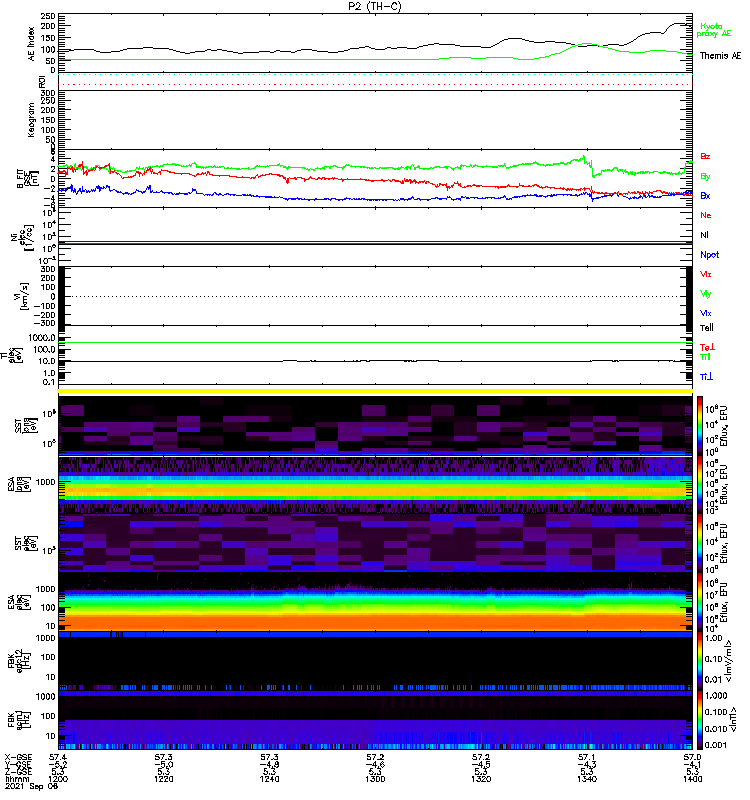The width and height of the screenshot is (750, 800).
Task: Click the hhmm row label
Action: (17, 779)
